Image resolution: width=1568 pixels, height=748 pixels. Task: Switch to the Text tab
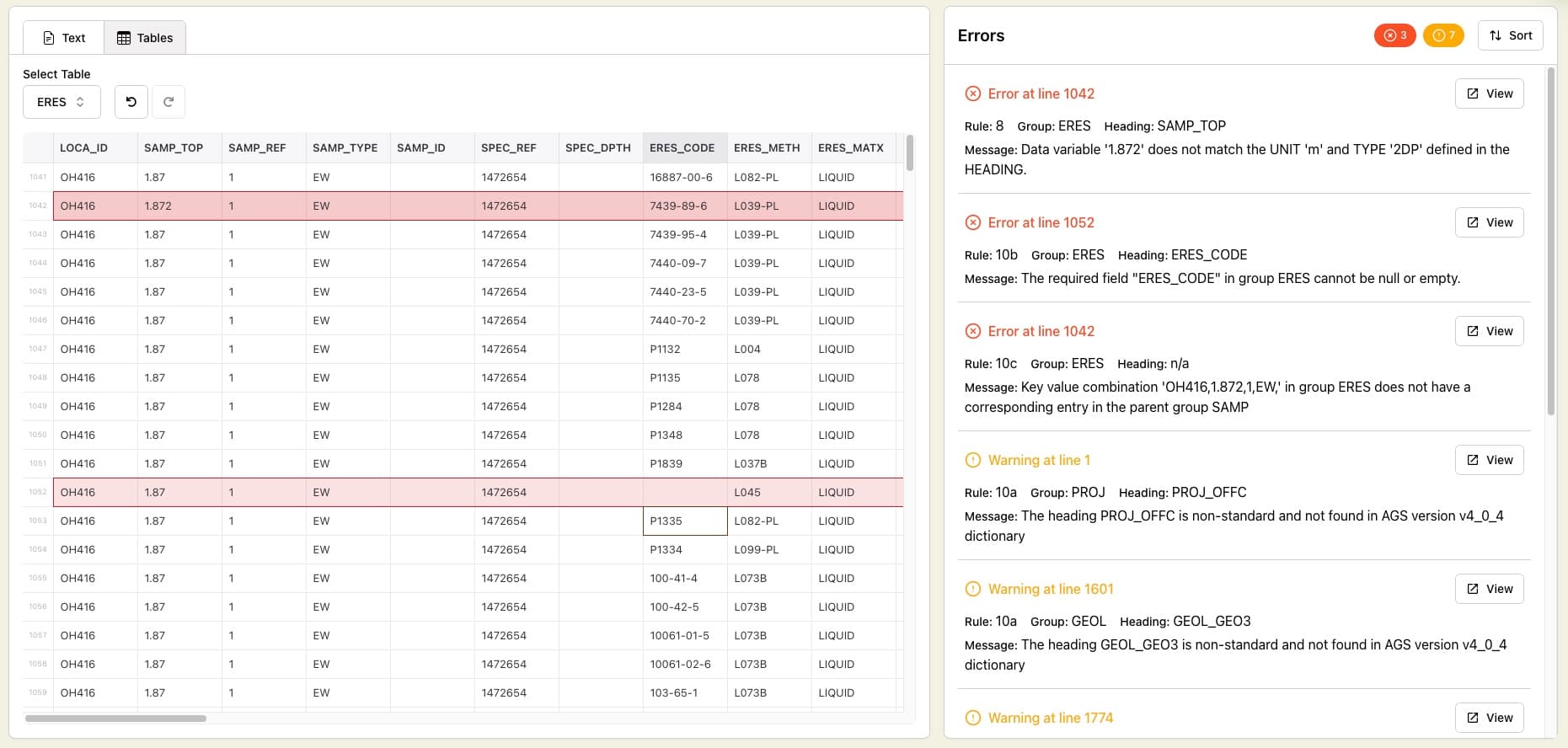(64, 38)
